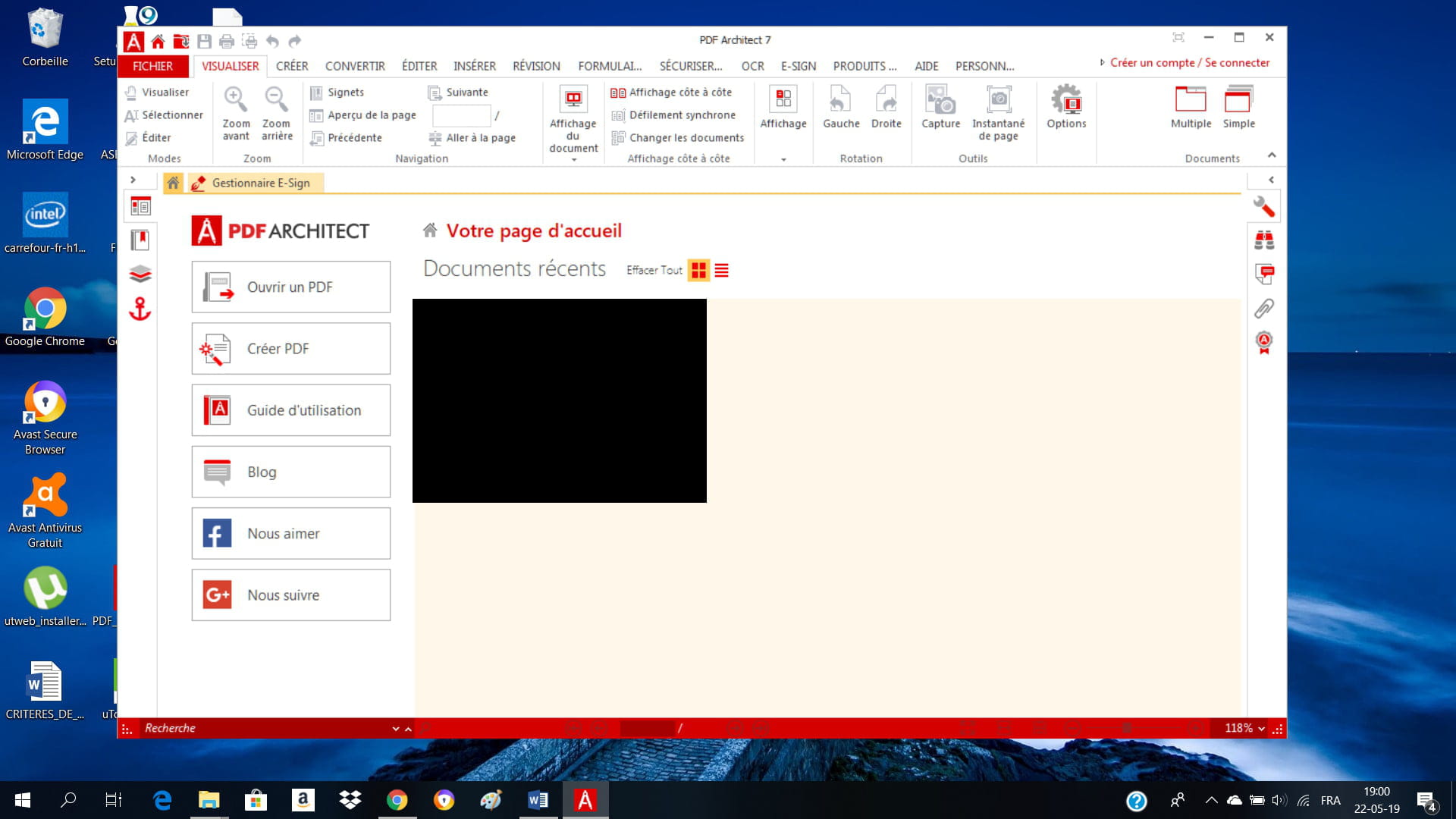Switch to the INSÉRER tab
This screenshot has width=1456, height=819.
[x=475, y=66]
